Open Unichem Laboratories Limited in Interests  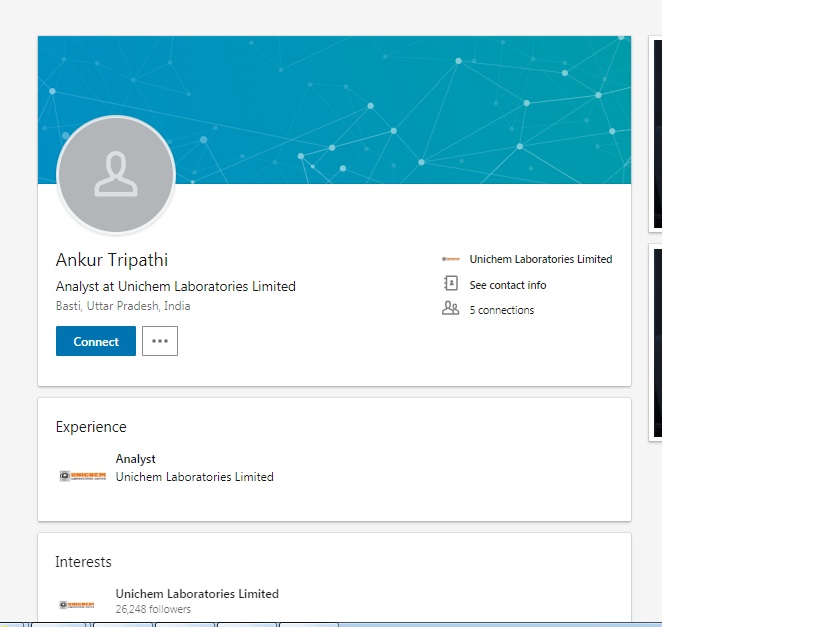197,594
